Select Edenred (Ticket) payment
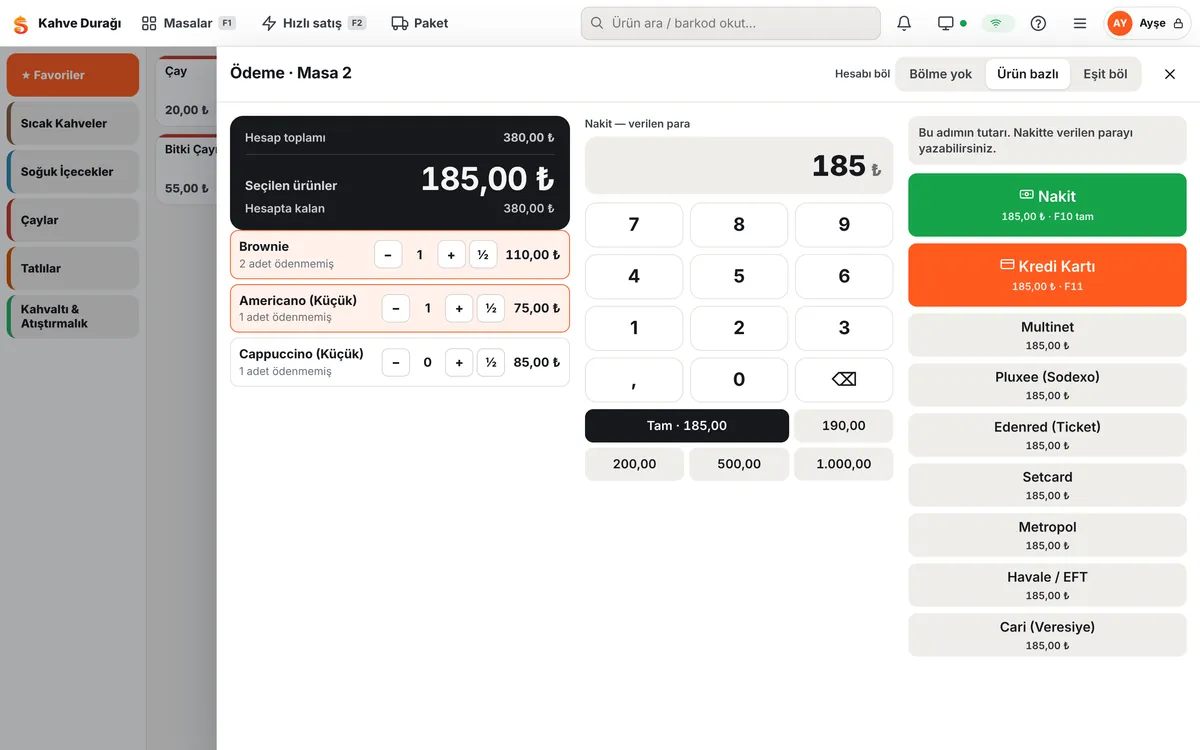The height and width of the screenshot is (750, 1200). click(1047, 435)
